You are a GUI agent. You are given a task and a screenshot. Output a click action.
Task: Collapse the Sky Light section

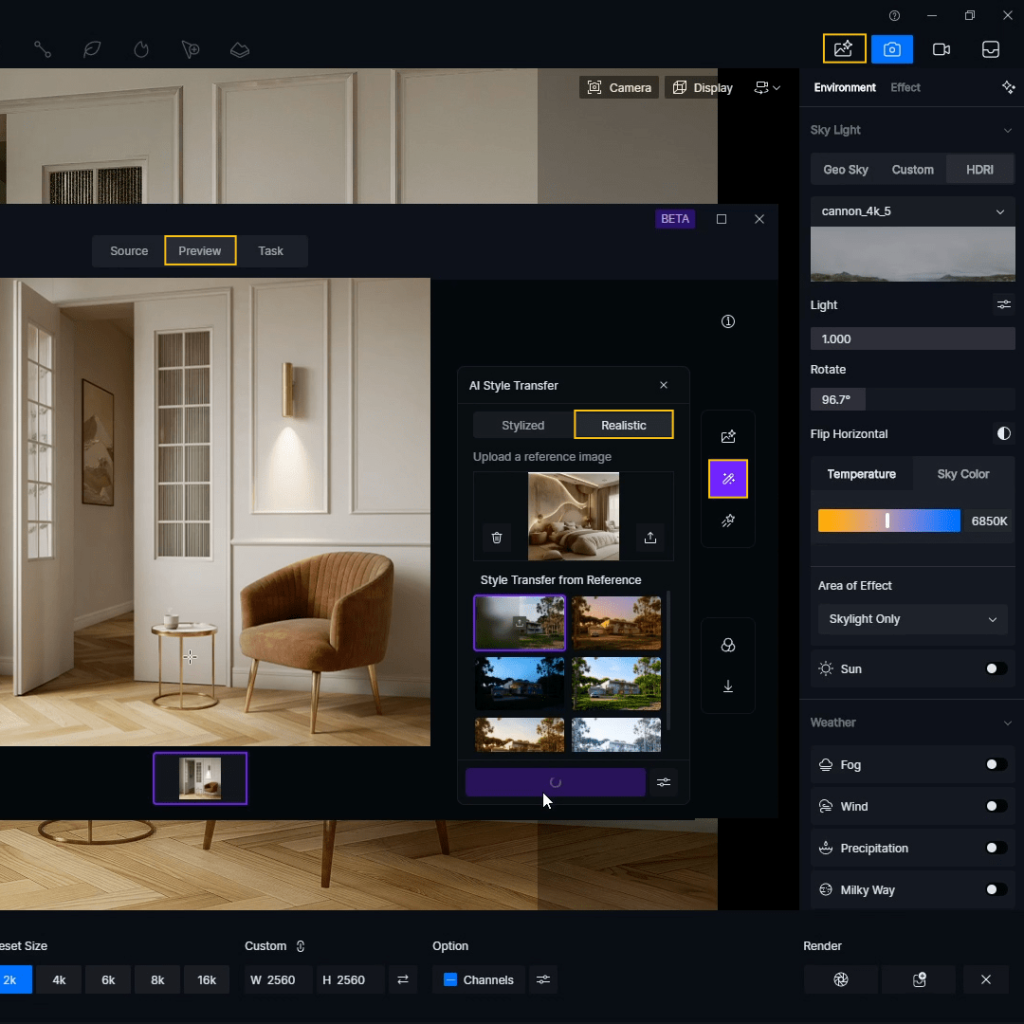pyautogui.click(x=1007, y=130)
